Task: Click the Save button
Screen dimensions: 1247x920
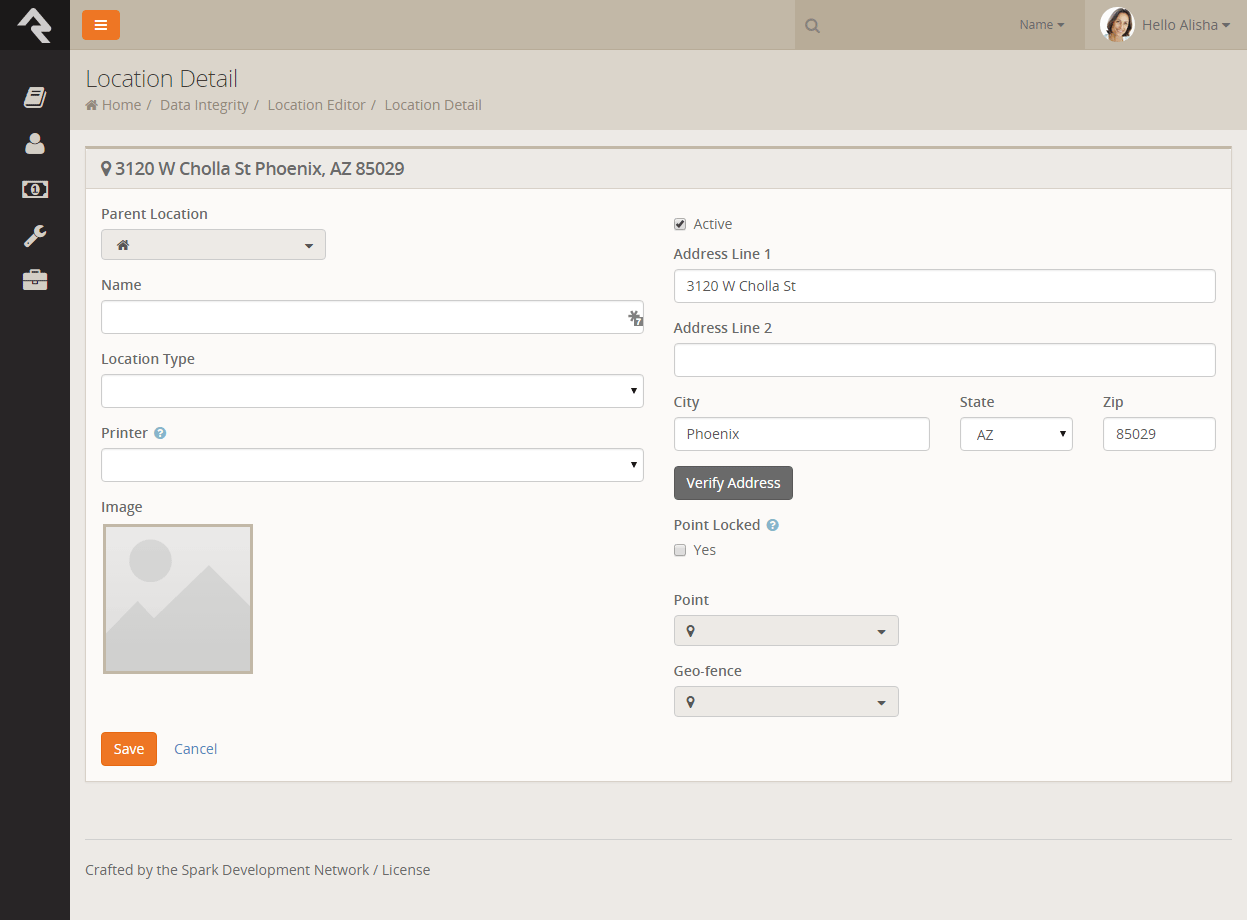Action: (x=129, y=749)
